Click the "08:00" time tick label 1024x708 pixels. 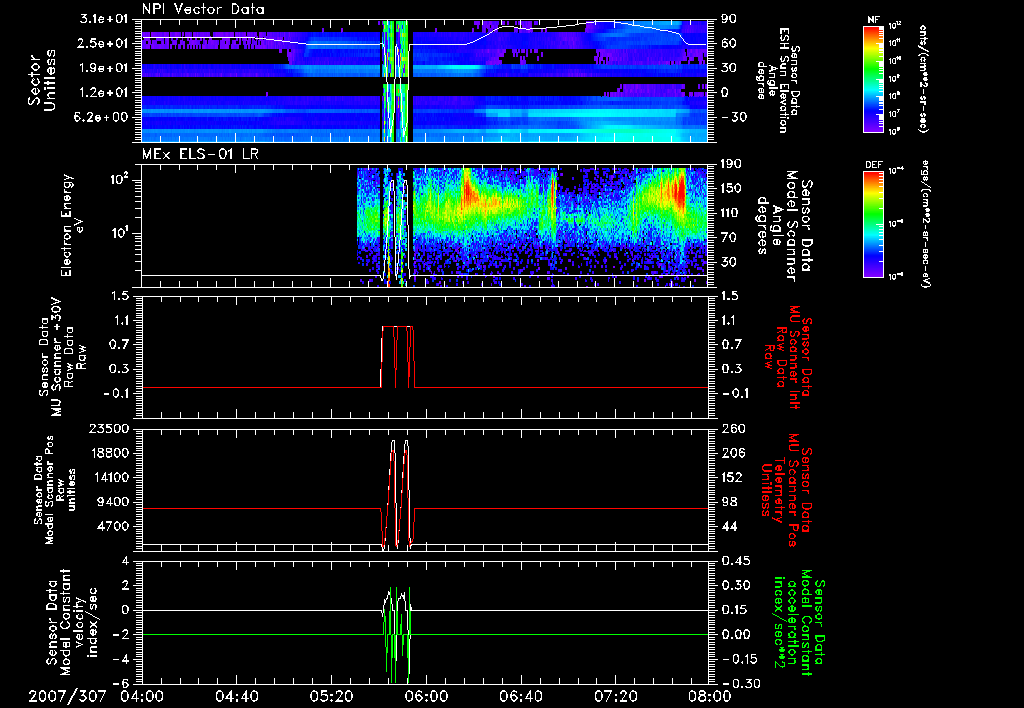(709, 696)
